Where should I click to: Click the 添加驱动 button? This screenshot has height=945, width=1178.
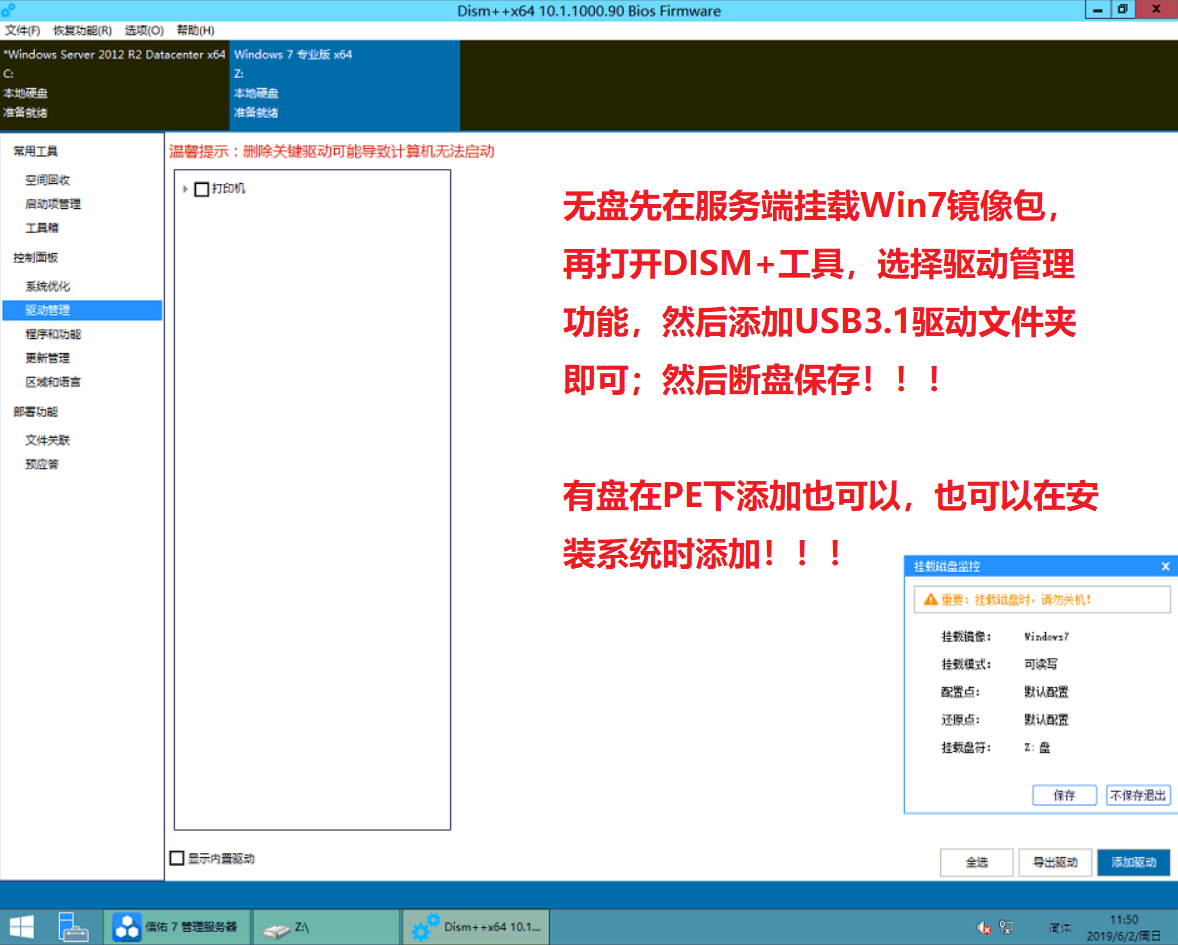[x=1134, y=862]
